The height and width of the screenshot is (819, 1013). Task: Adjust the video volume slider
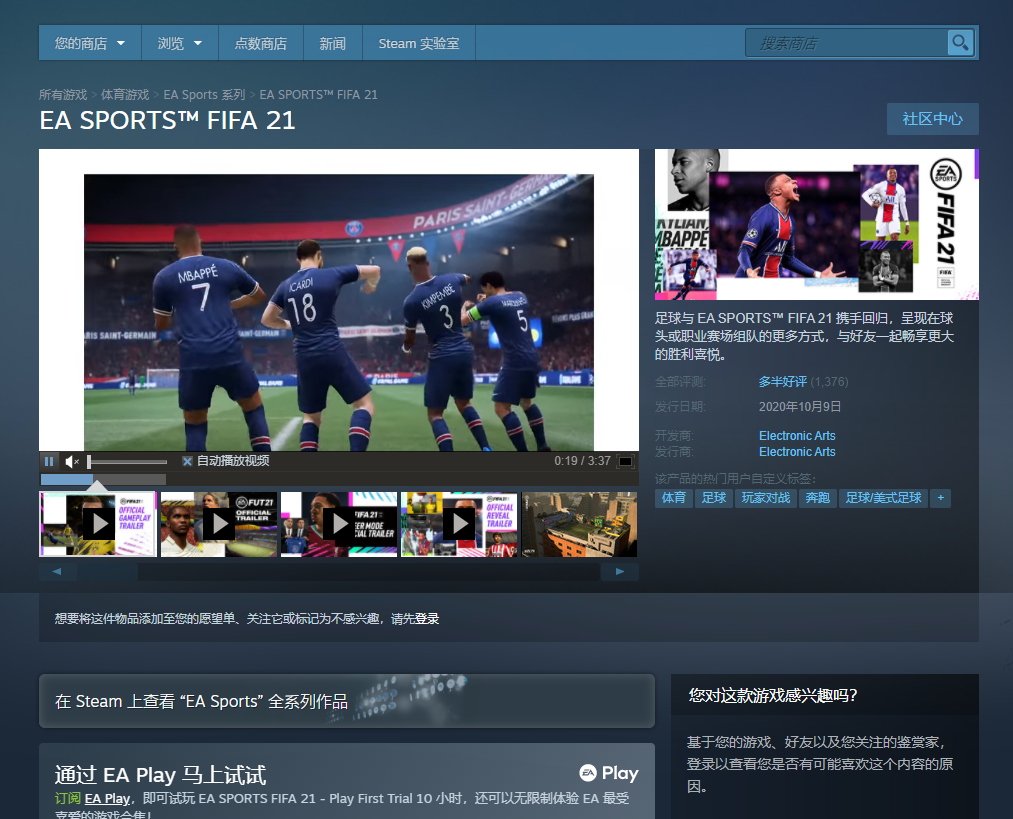click(127, 461)
